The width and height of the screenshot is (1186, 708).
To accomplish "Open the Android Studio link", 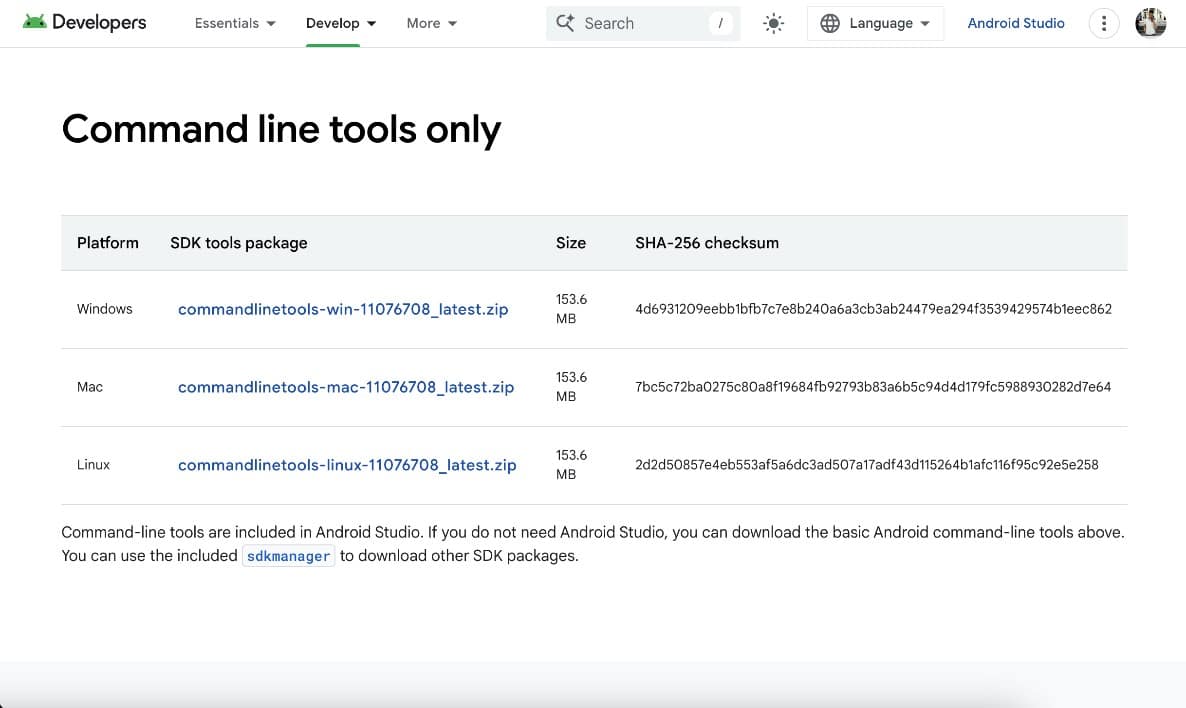I will tap(1015, 23).
